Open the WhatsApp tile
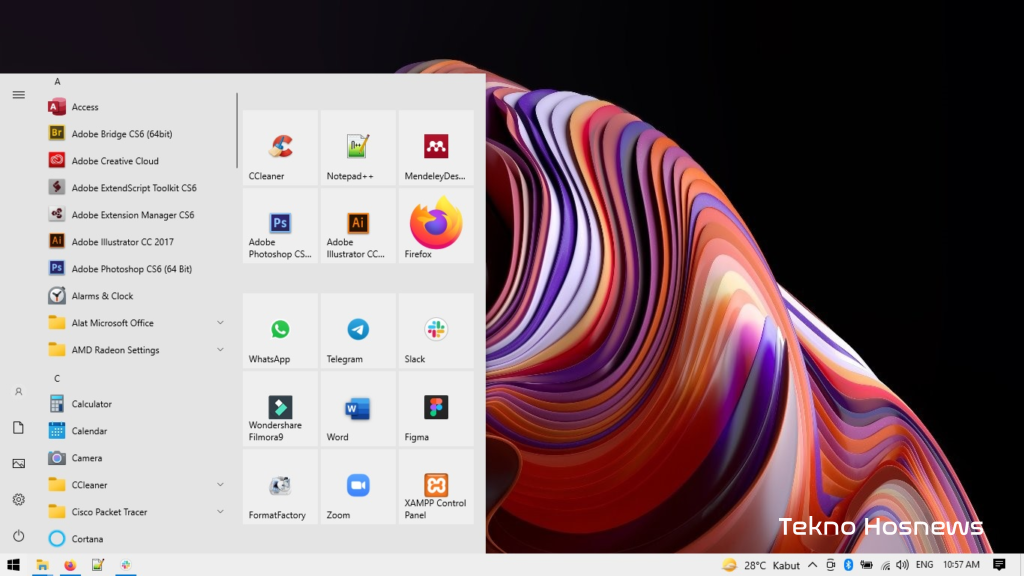The image size is (1024, 576). [x=280, y=331]
